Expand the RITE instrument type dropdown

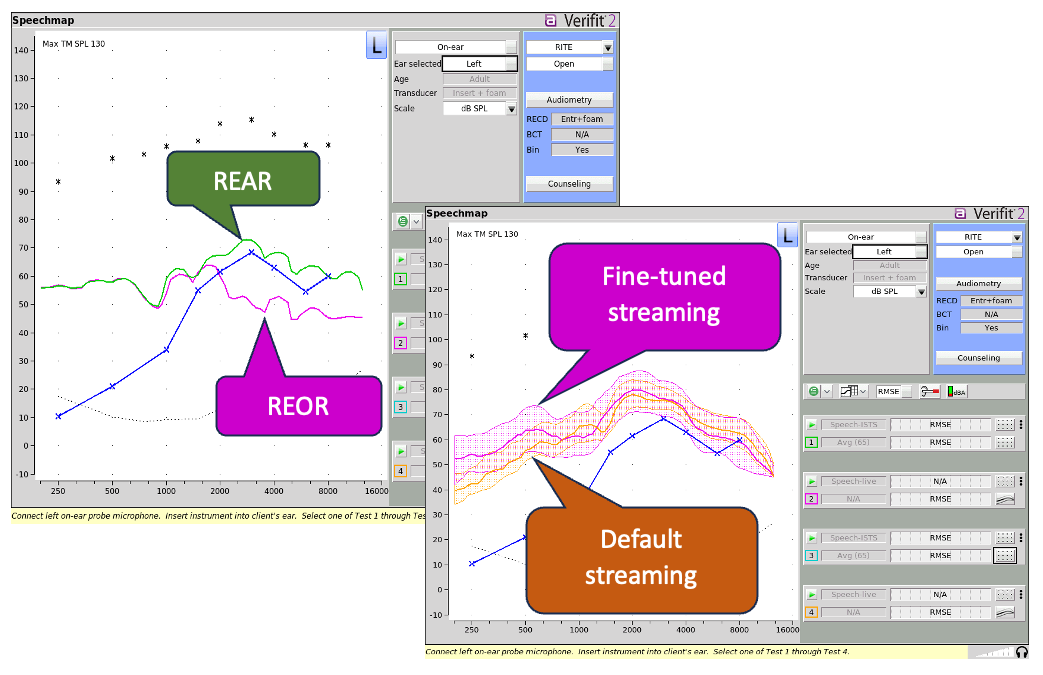point(1016,237)
